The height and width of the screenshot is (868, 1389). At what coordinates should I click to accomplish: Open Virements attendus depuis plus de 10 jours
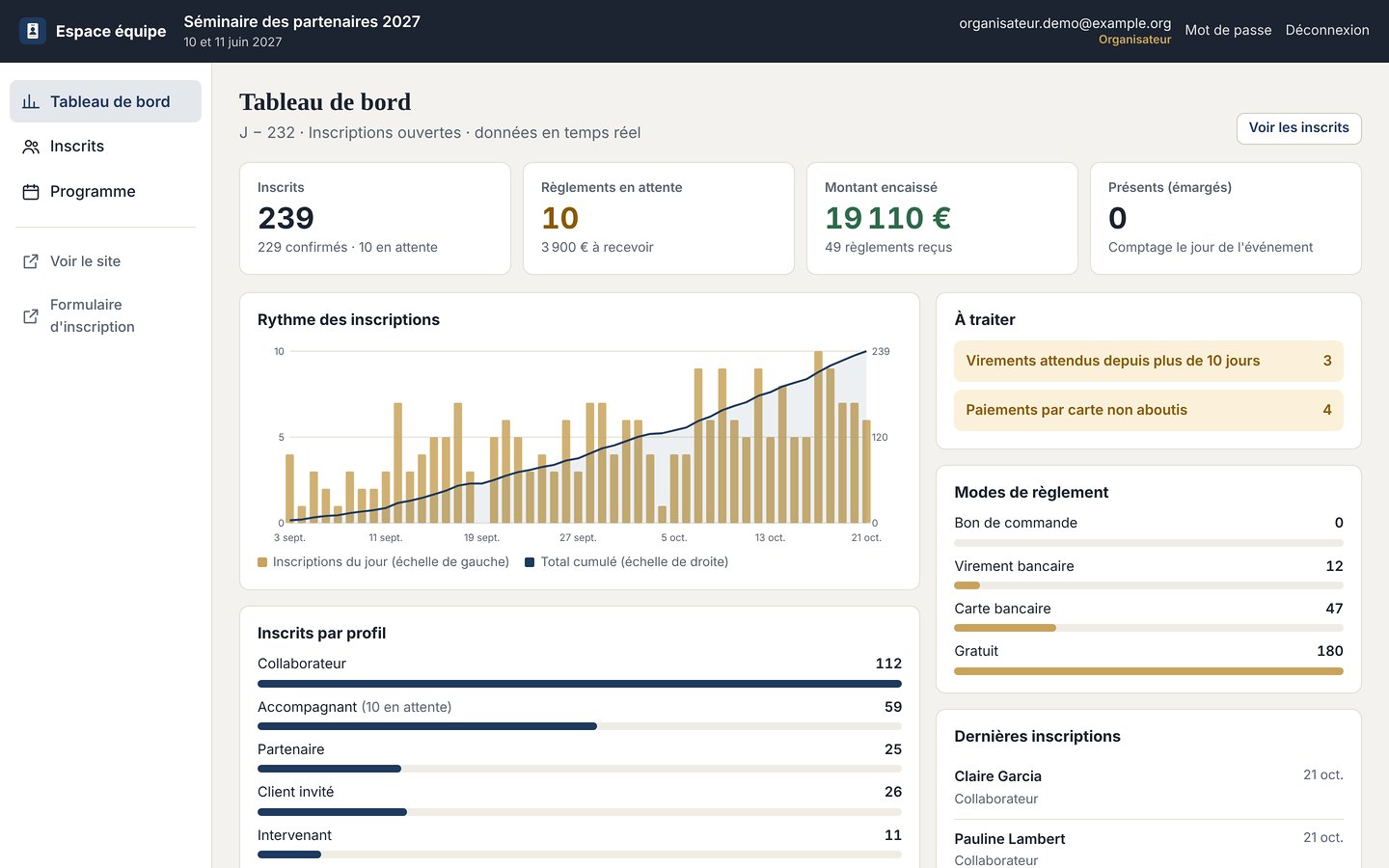1149,362
